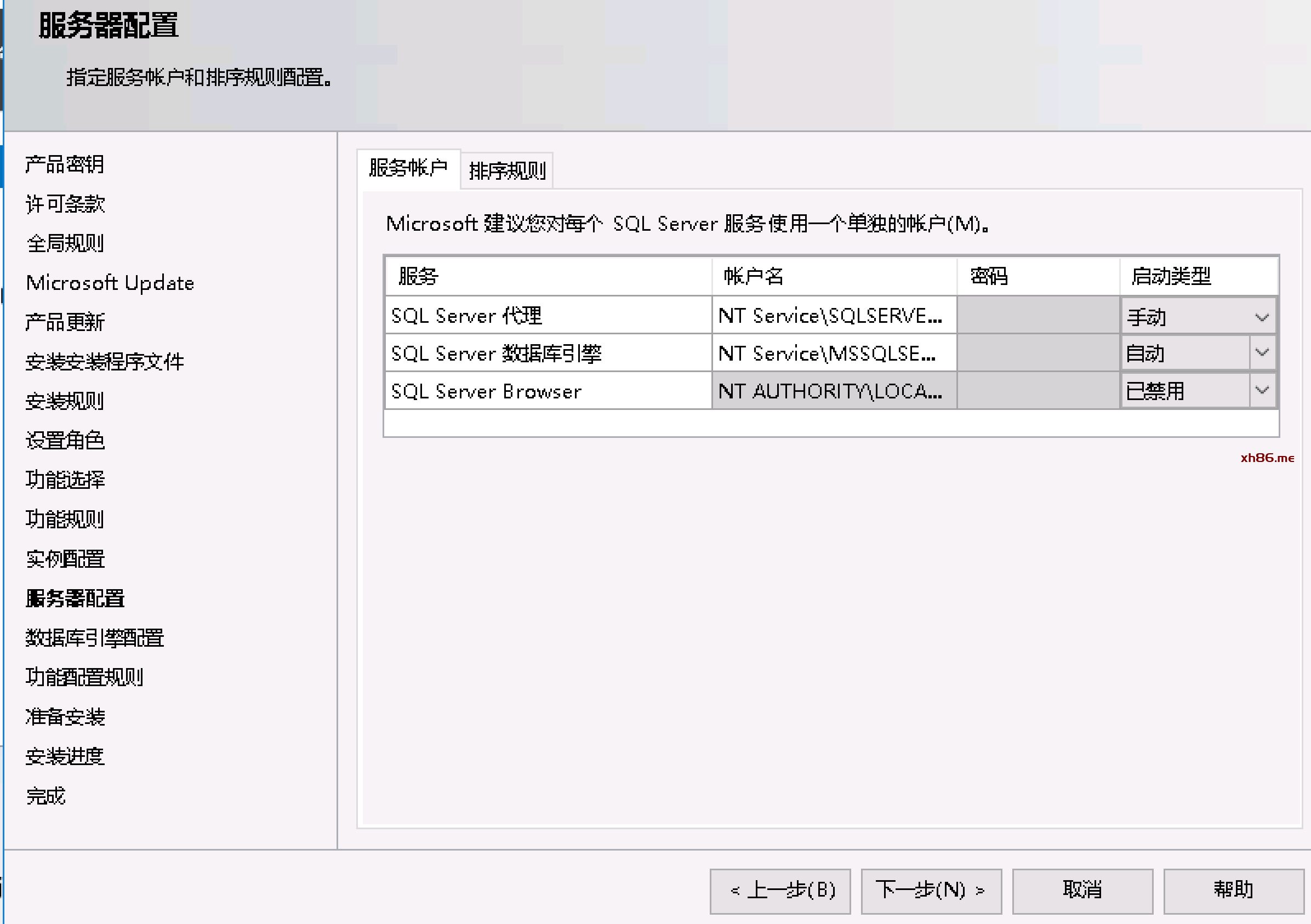This screenshot has height=924, width=1311.
Task: Click the 产品密钥 step in sidebar
Action: click(65, 164)
